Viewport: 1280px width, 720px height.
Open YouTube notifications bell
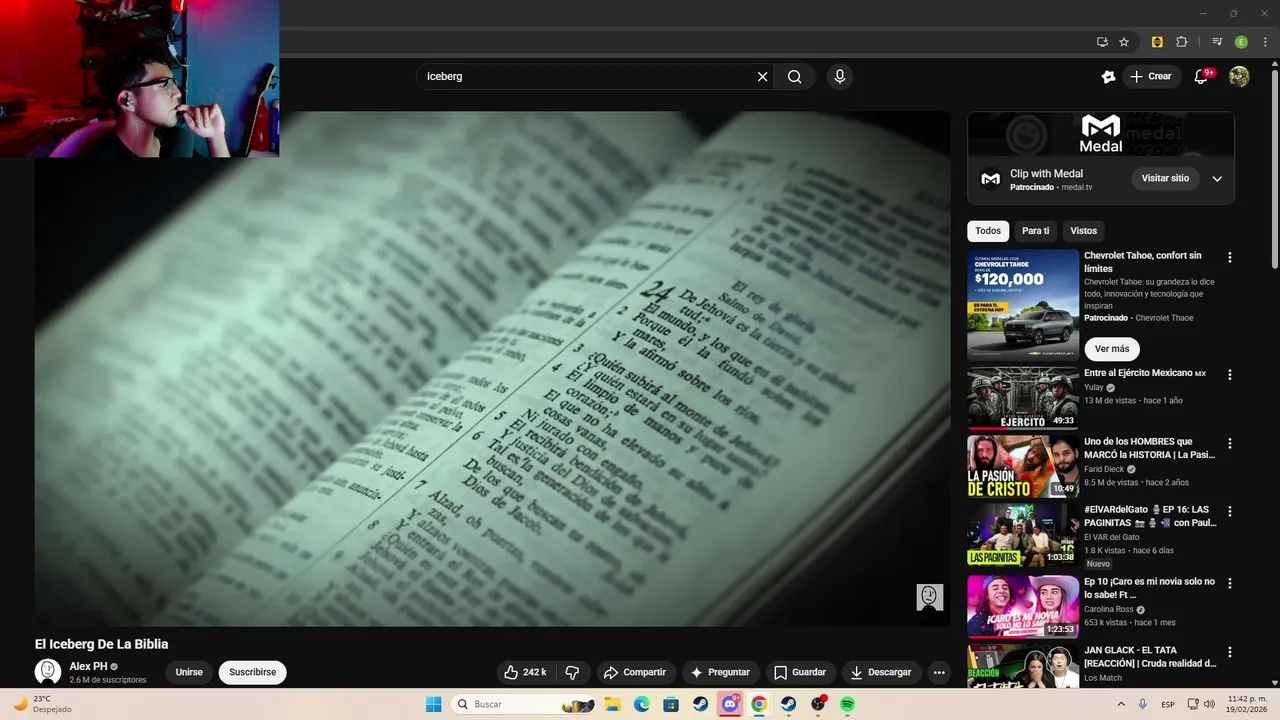1202,76
